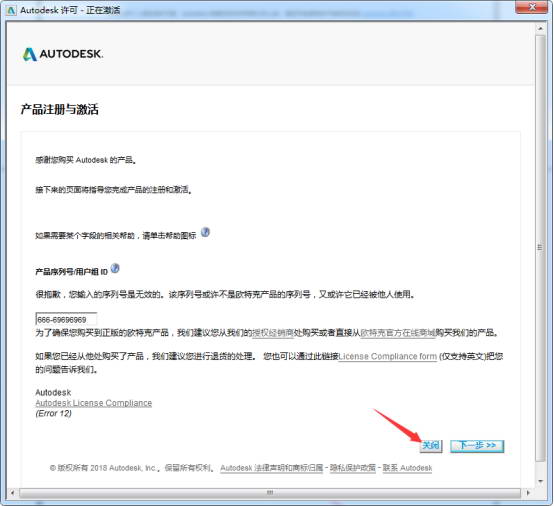This screenshot has width=554, height=506.
Task: Open the Autodesk 法律声明和商标归属 link
Action: point(272,468)
